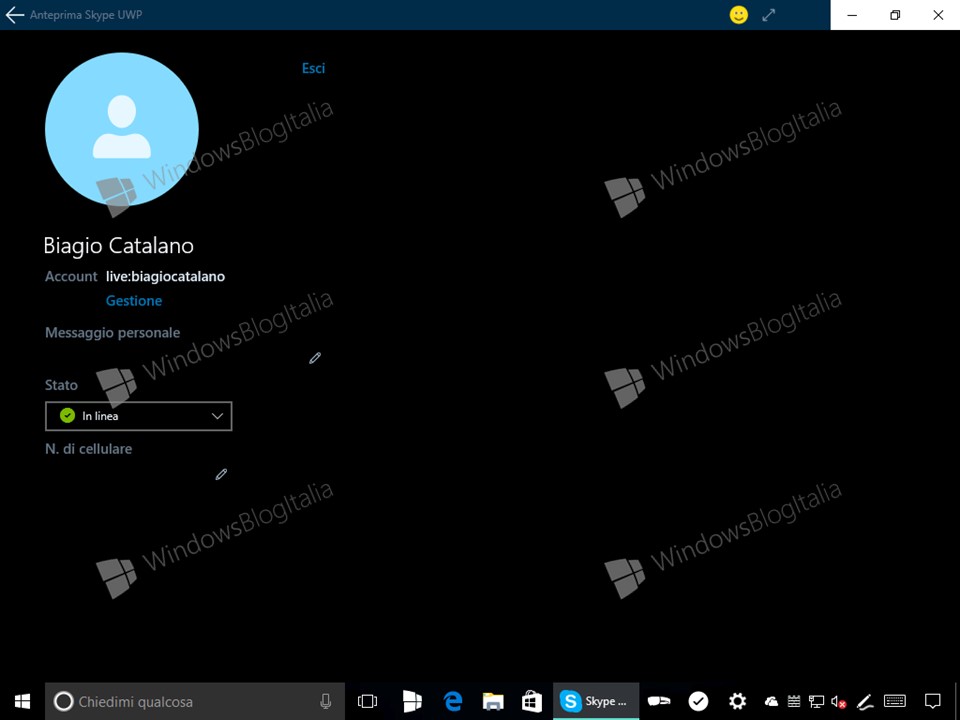Open the network tray icon
The width and height of the screenshot is (960, 720).
(816, 702)
